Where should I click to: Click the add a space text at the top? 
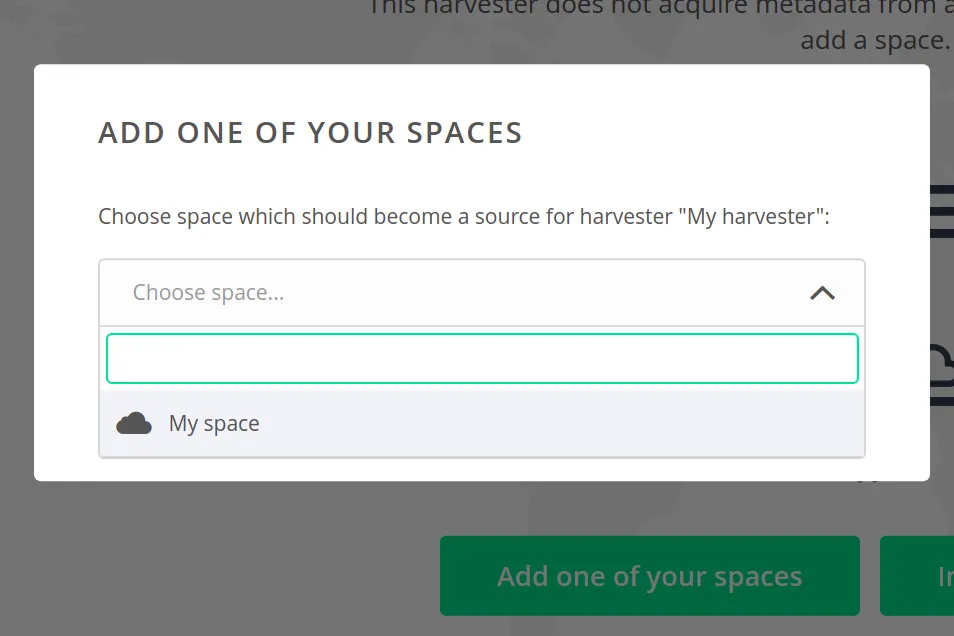point(873,39)
